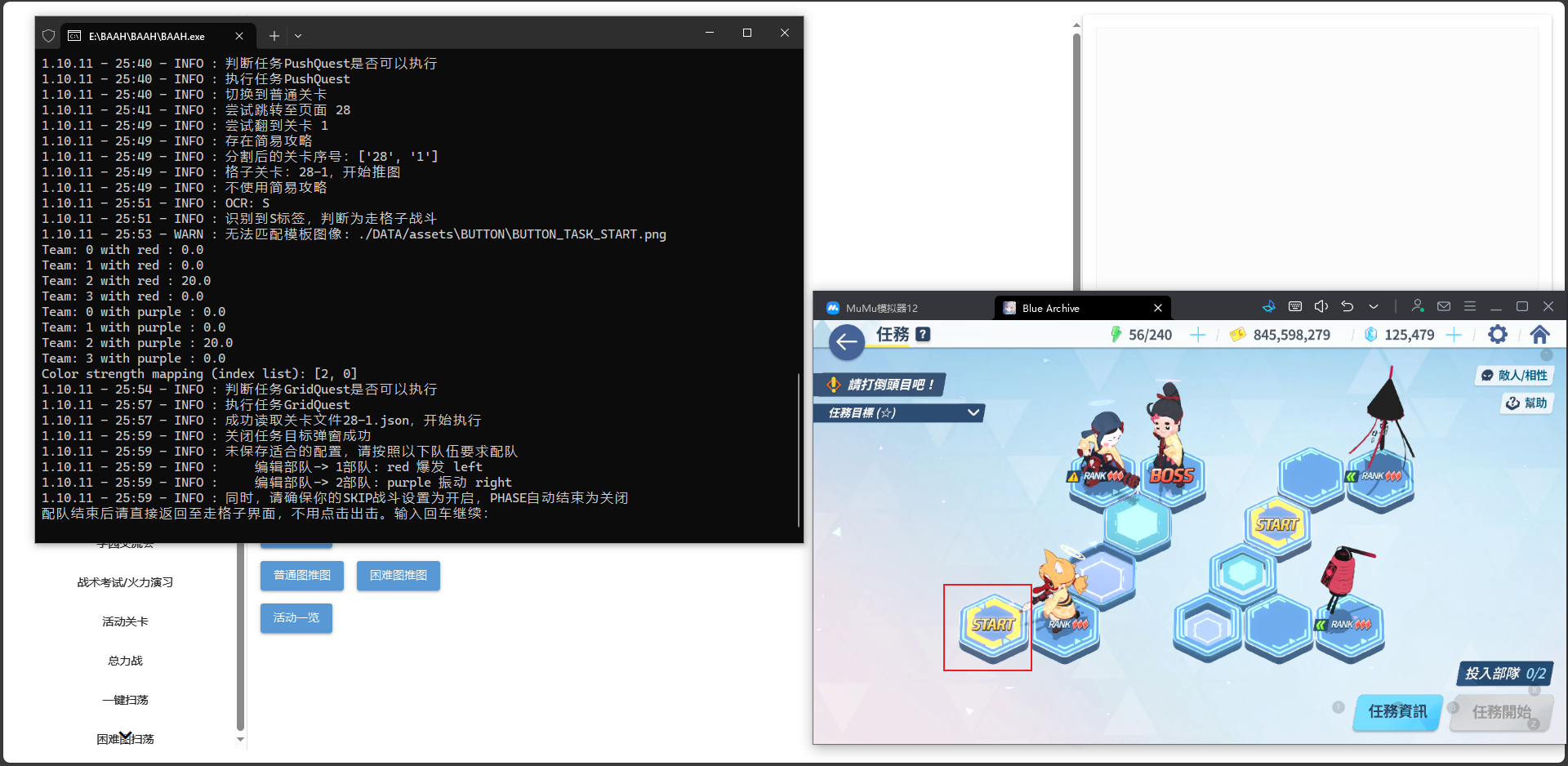1568x766 pixels.
Task: Click the shield icon in terminal title bar
Action: pyautogui.click(x=48, y=35)
